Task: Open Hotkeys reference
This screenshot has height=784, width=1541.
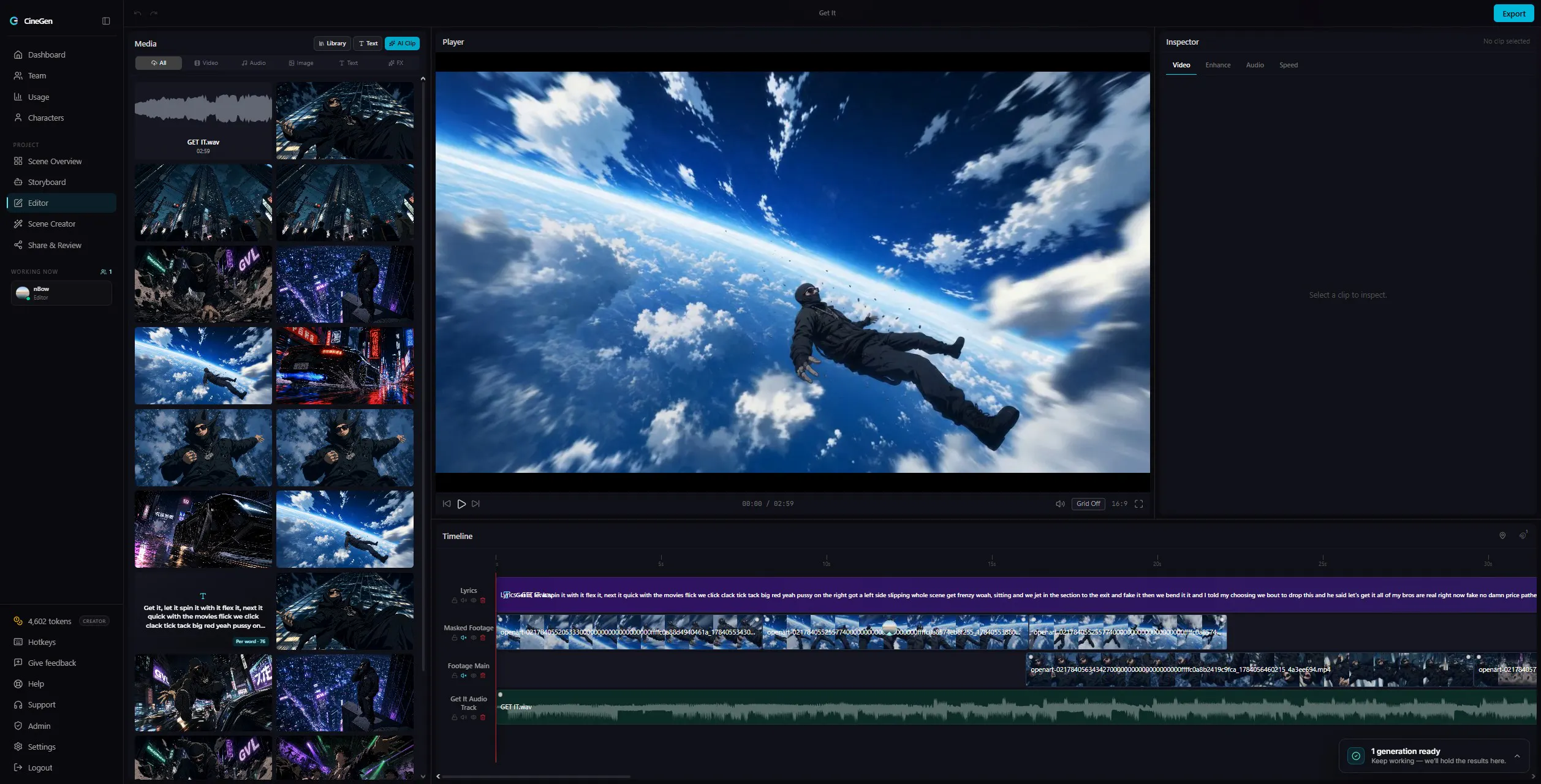Action: (x=61, y=642)
